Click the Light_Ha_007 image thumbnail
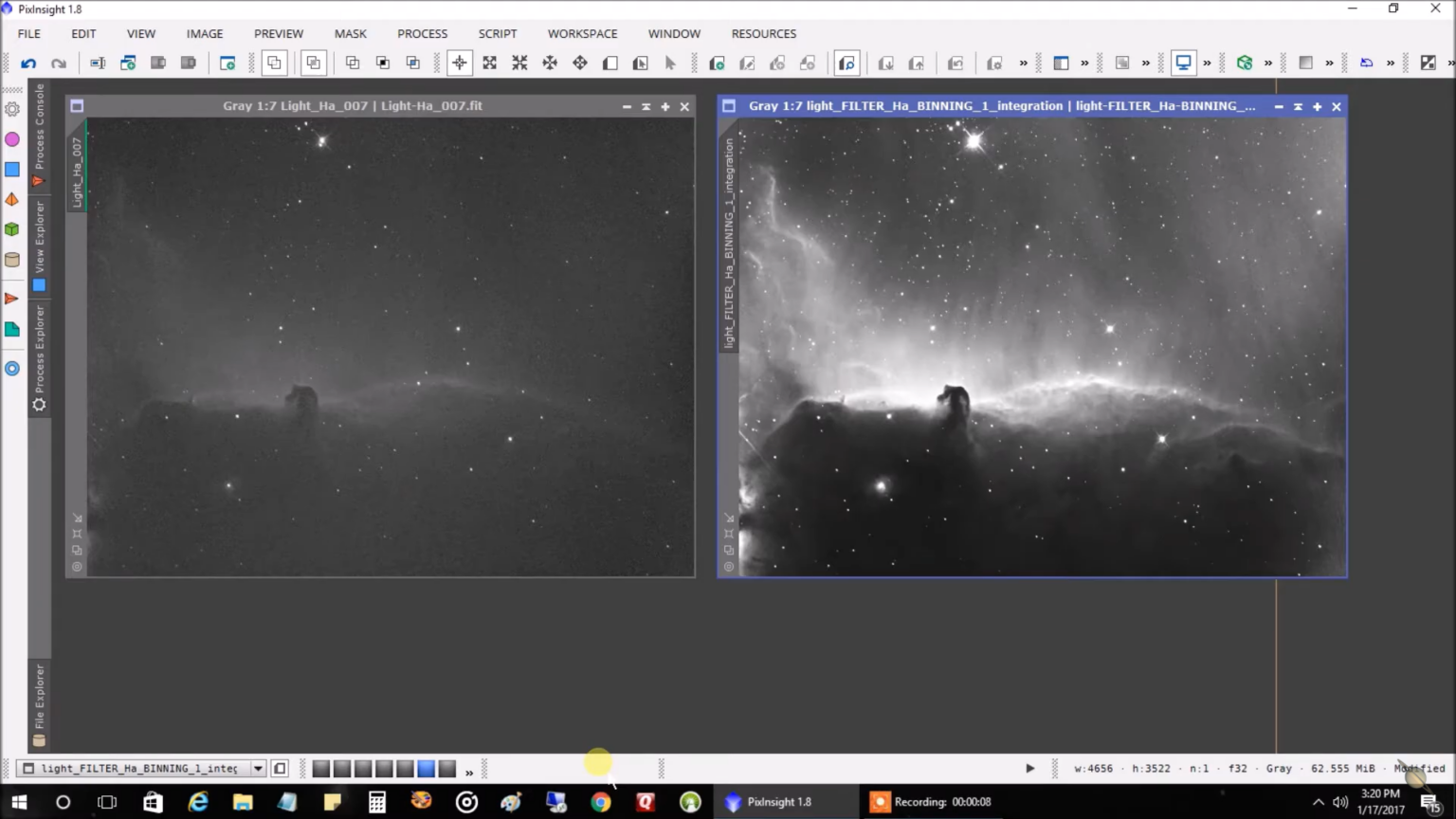The image size is (1456, 819). [391, 347]
